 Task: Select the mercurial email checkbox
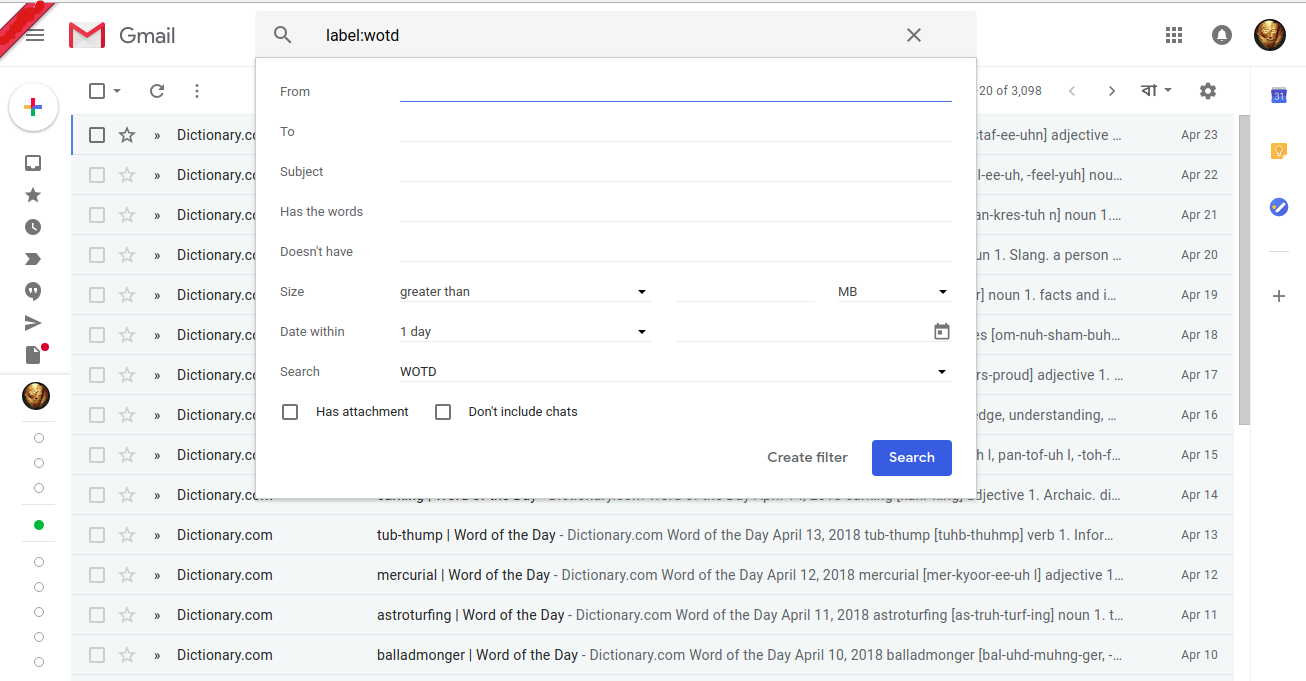click(x=97, y=575)
